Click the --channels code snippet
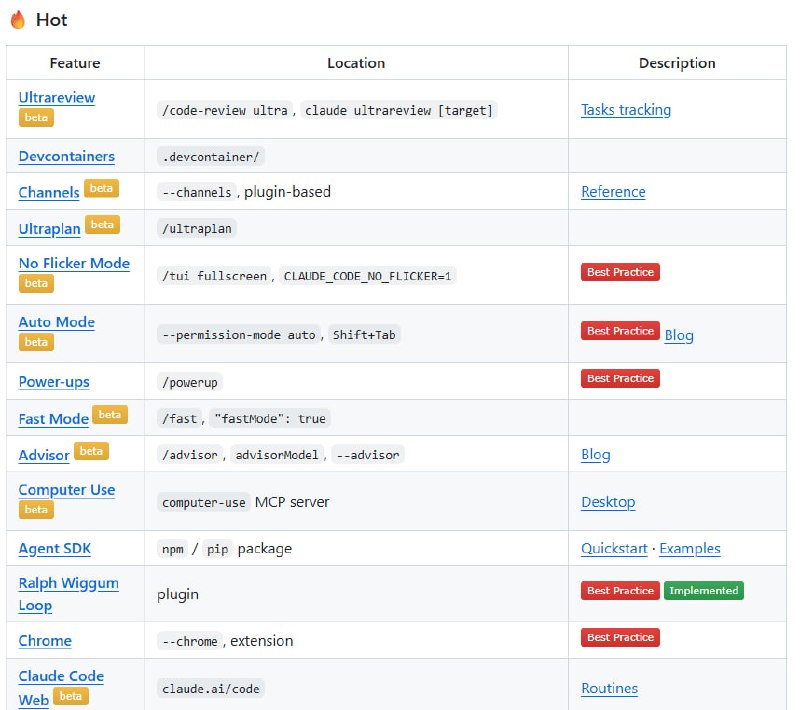Viewport: 800px width, 710px height. (196, 192)
